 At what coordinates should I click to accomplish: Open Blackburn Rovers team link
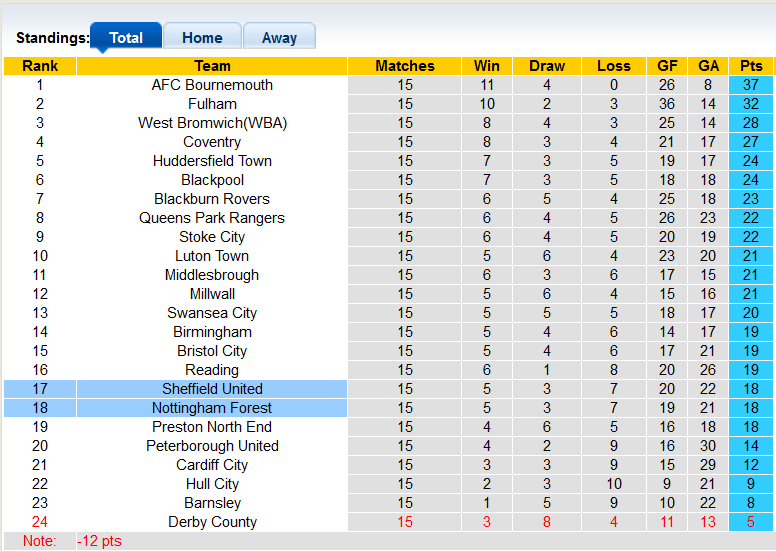click(212, 199)
